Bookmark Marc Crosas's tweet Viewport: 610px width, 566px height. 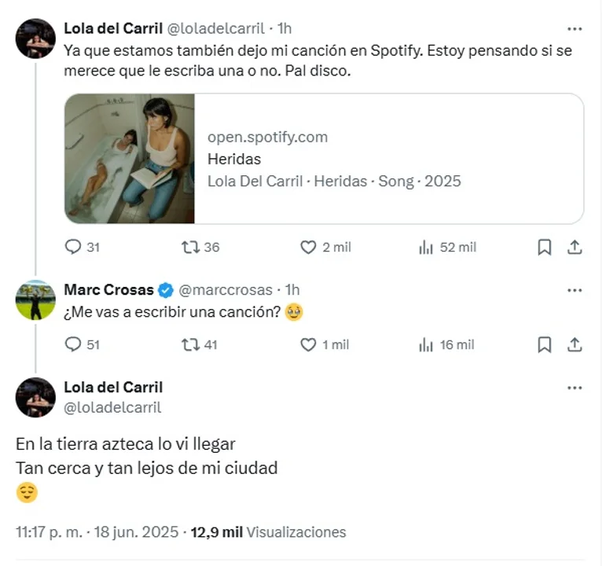tap(545, 344)
